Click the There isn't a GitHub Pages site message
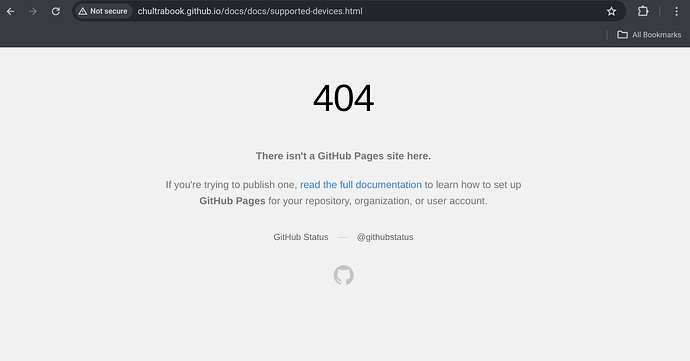This screenshot has width=690, height=361. point(344,156)
